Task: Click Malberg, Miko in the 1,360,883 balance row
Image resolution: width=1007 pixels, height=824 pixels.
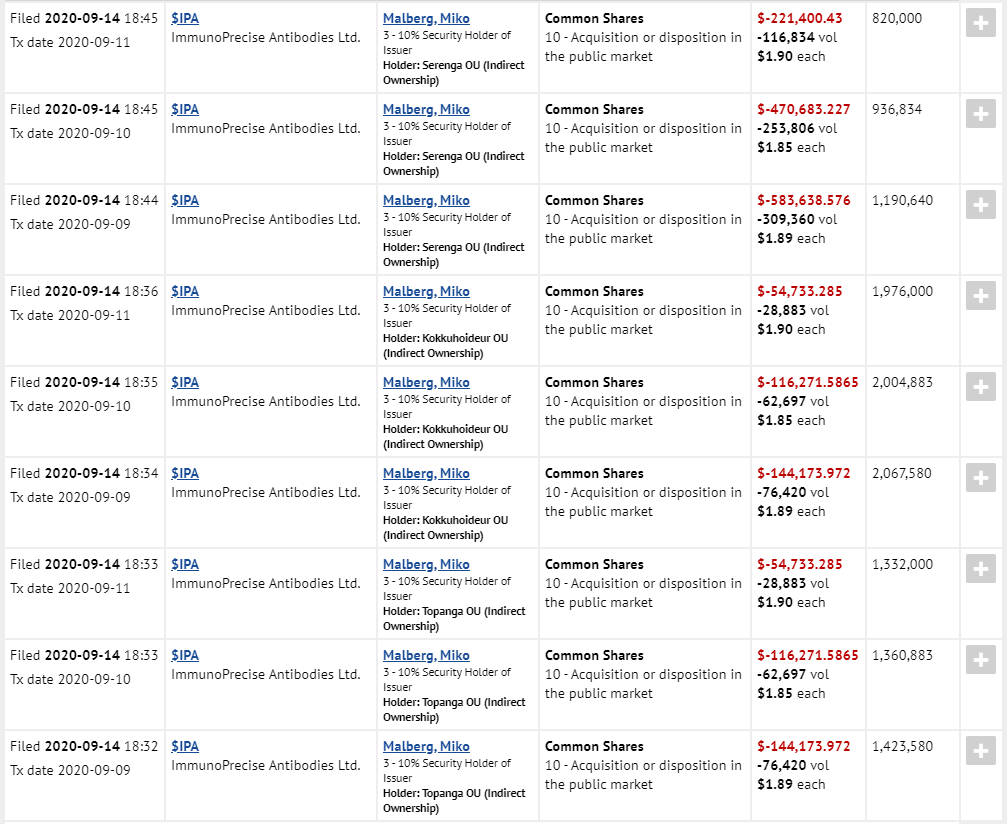Action: pyautogui.click(x=426, y=655)
